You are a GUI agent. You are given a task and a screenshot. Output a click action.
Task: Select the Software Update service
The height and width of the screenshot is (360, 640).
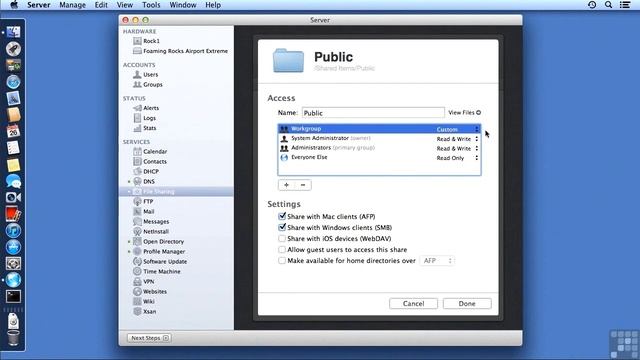pos(160,262)
